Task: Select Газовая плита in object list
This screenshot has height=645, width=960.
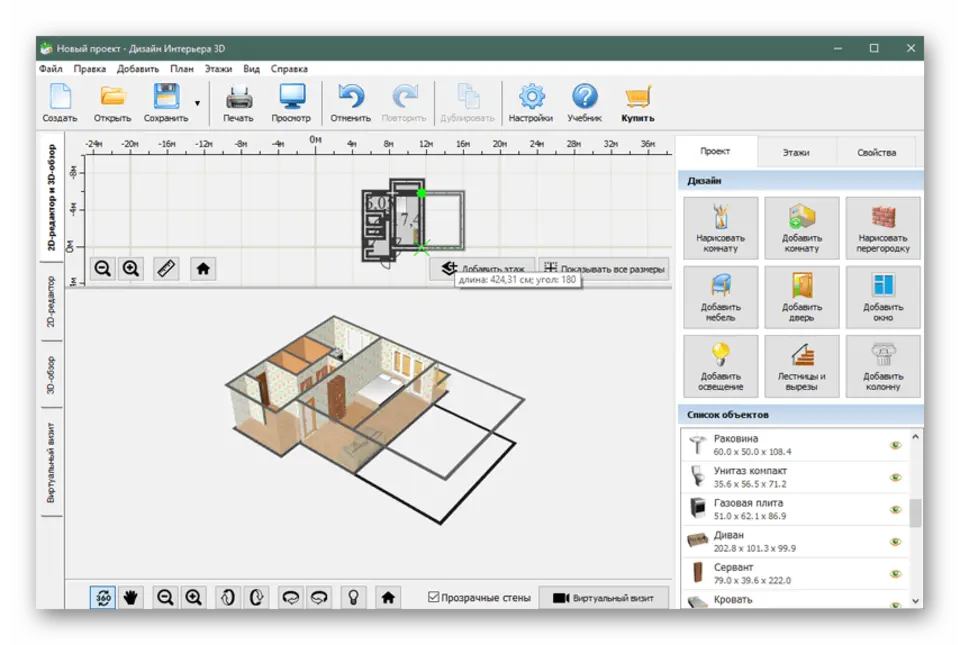Action: [795, 509]
